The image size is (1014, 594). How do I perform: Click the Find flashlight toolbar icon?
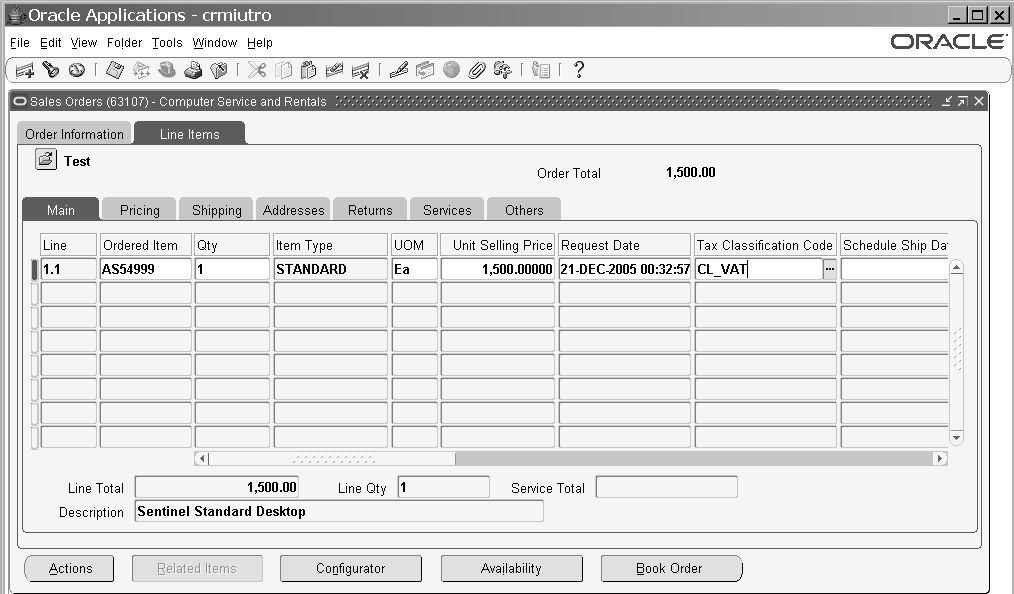(x=50, y=70)
